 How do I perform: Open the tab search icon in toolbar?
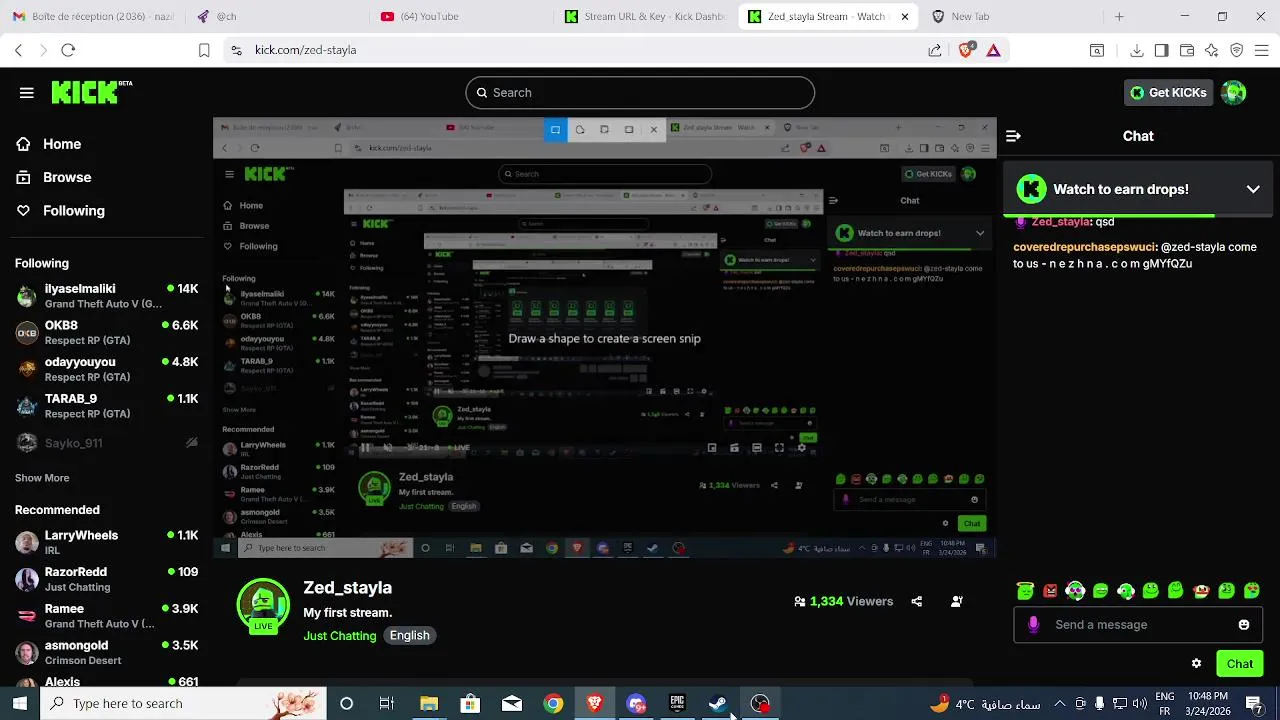1097,50
